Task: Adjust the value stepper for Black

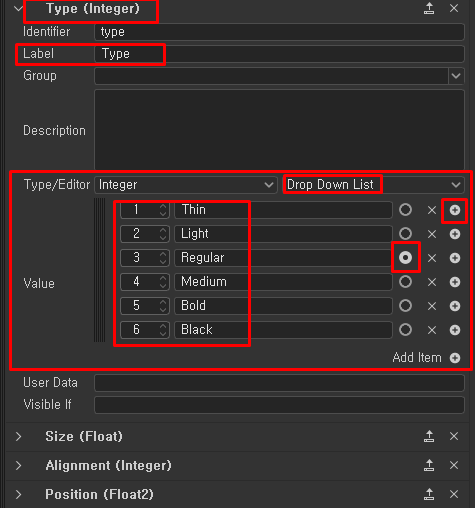Action: click(163, 330)
